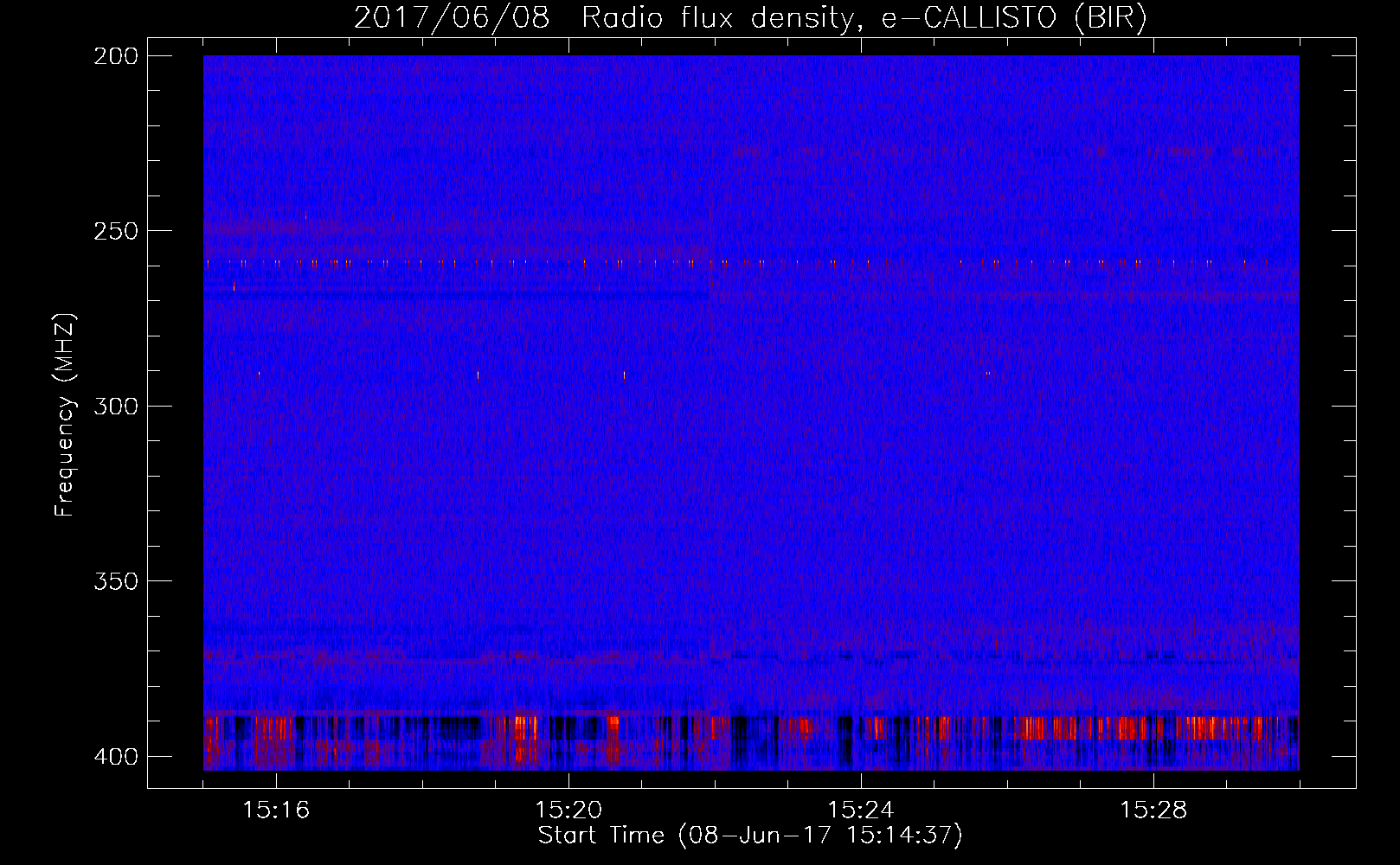Click the '15:20' time tick label
The width and height of the screenshot is (1400, 865).
568,811
